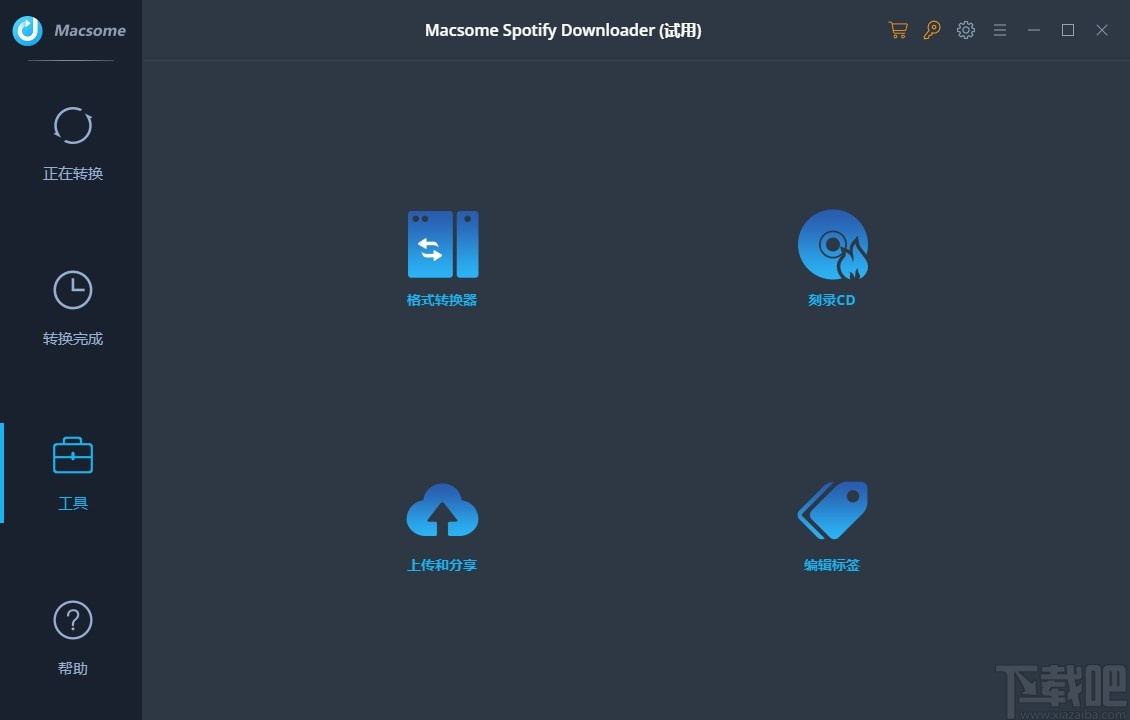Click the blue active-section indicator bar

click(2, 473)
